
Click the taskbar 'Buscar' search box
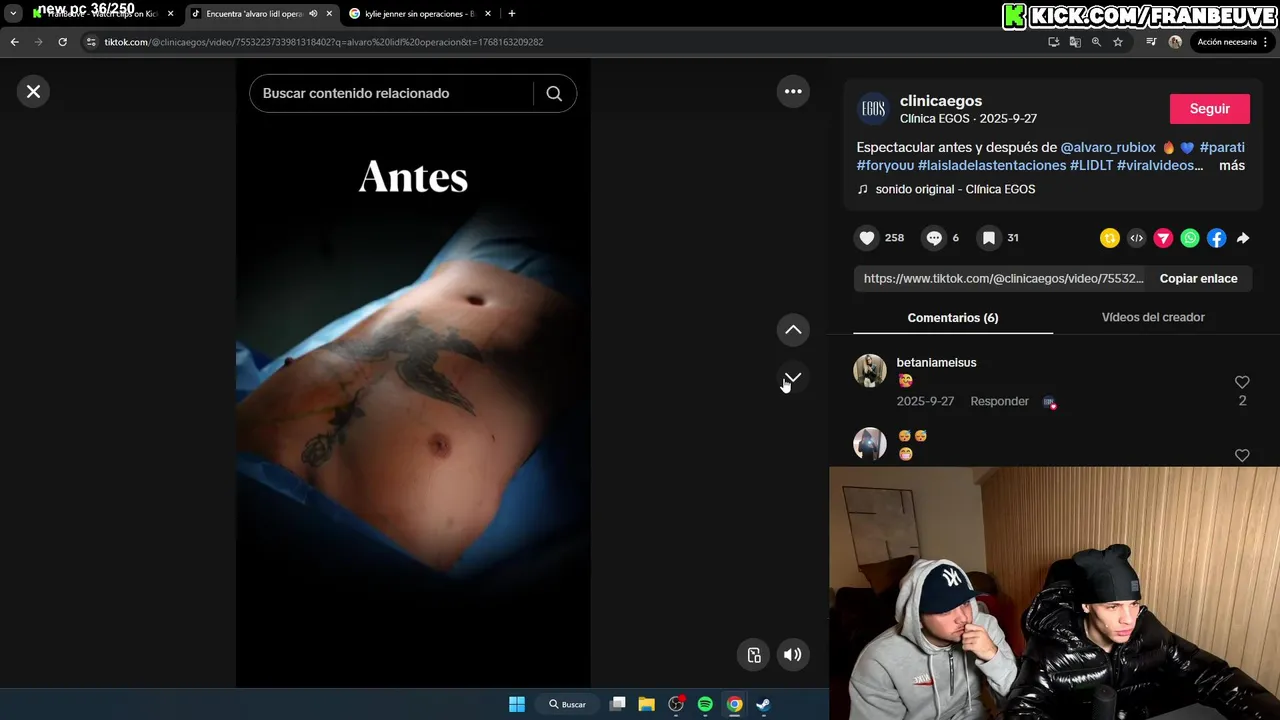pos(567,704)
